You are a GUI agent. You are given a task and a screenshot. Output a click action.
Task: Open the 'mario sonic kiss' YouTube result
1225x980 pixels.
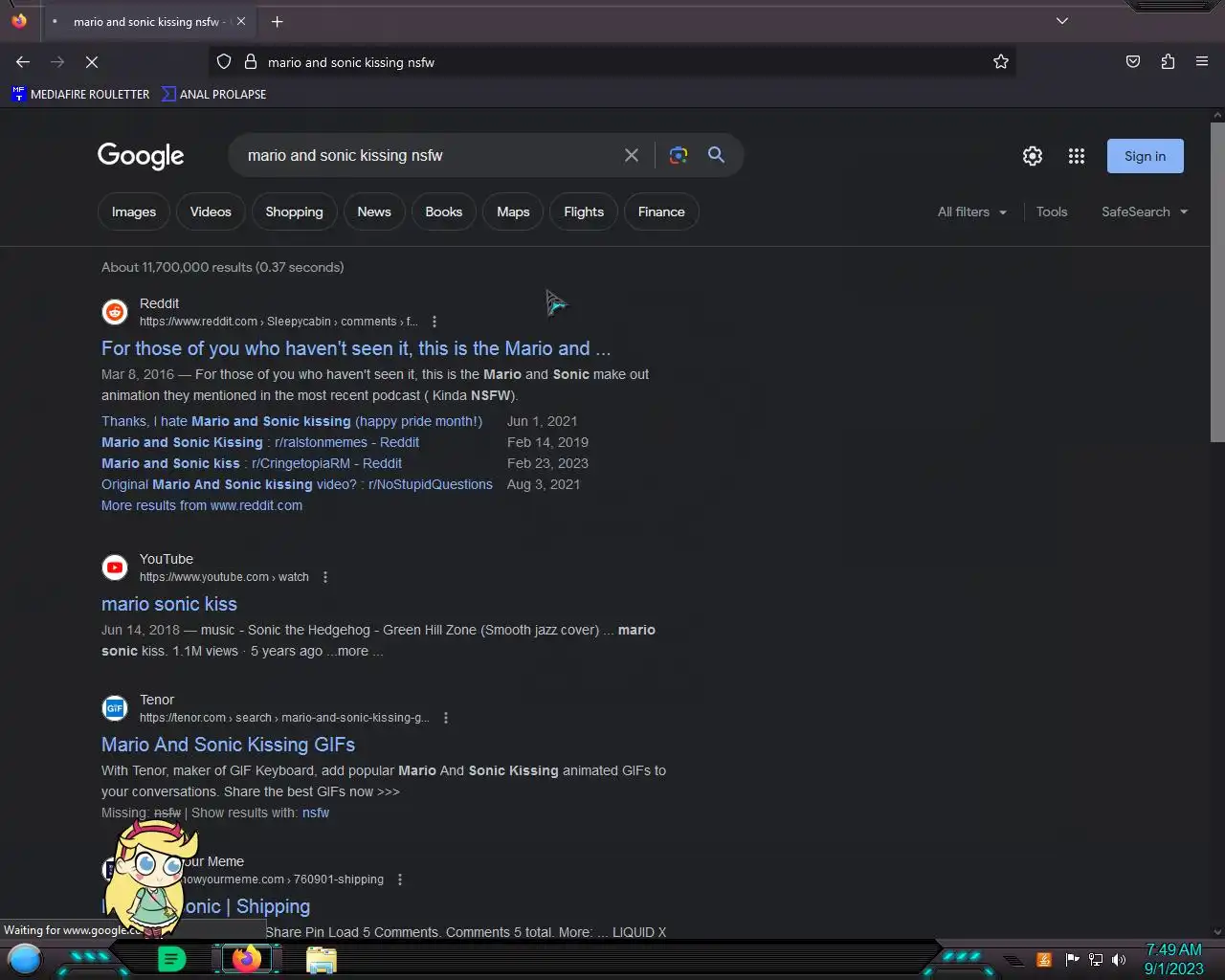pos(169,604)
